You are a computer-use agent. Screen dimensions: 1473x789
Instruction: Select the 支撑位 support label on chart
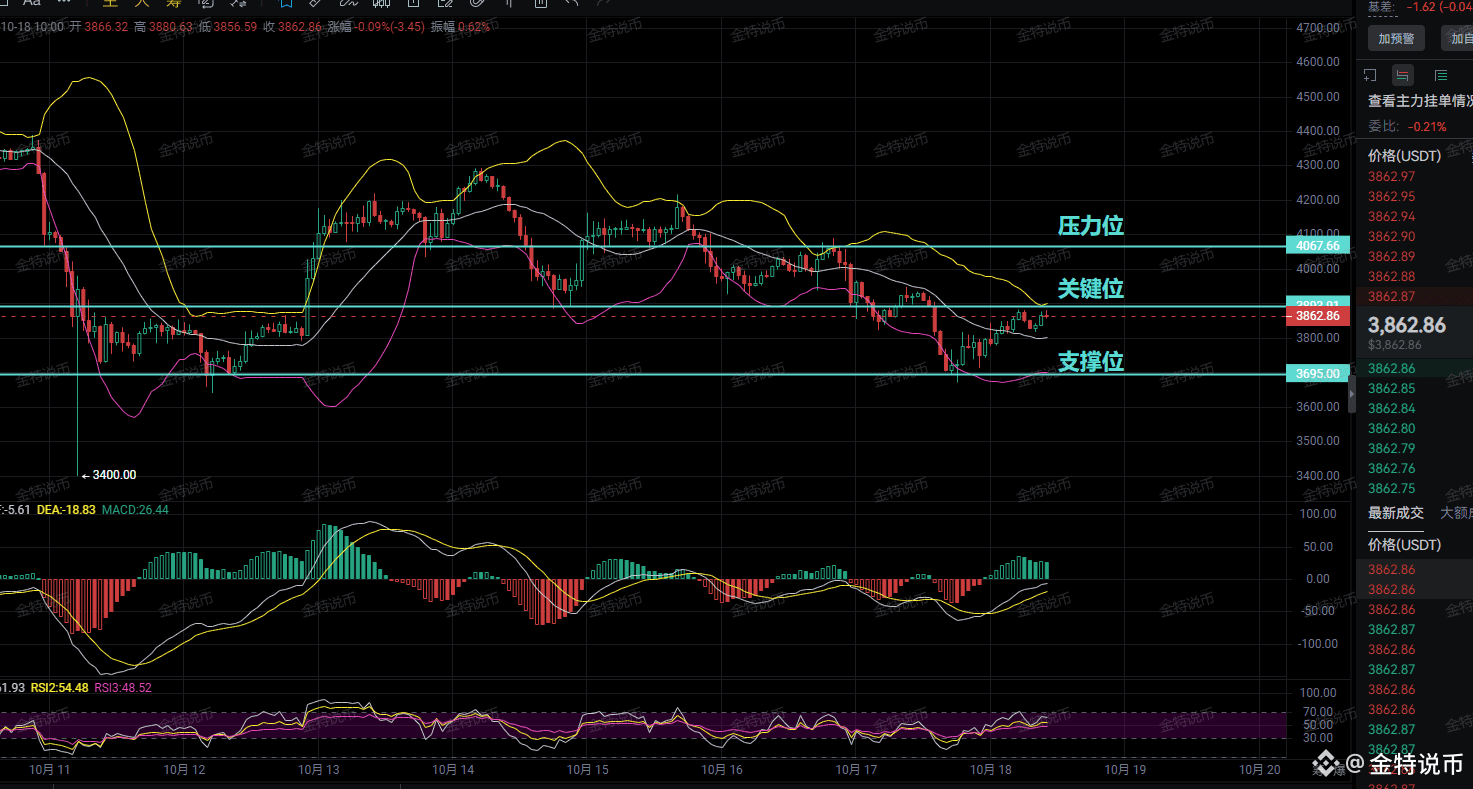1091,361
